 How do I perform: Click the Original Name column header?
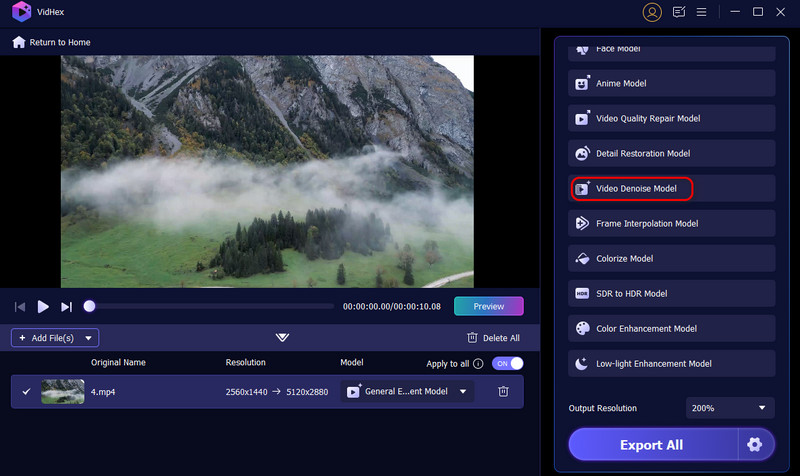coord(118,363)
